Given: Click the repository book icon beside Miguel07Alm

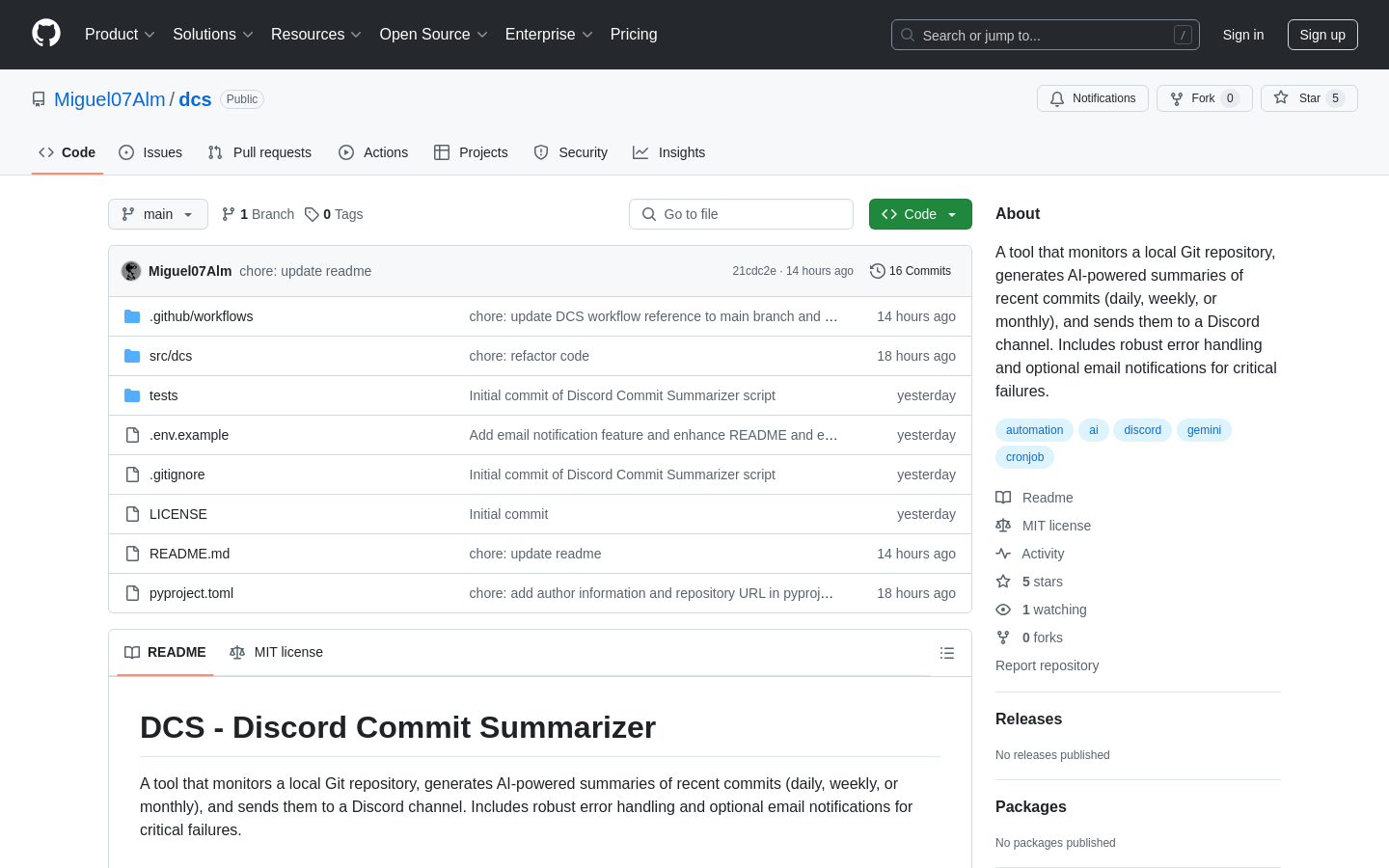Looking at the screenshot, I should [x=39, y=99].
